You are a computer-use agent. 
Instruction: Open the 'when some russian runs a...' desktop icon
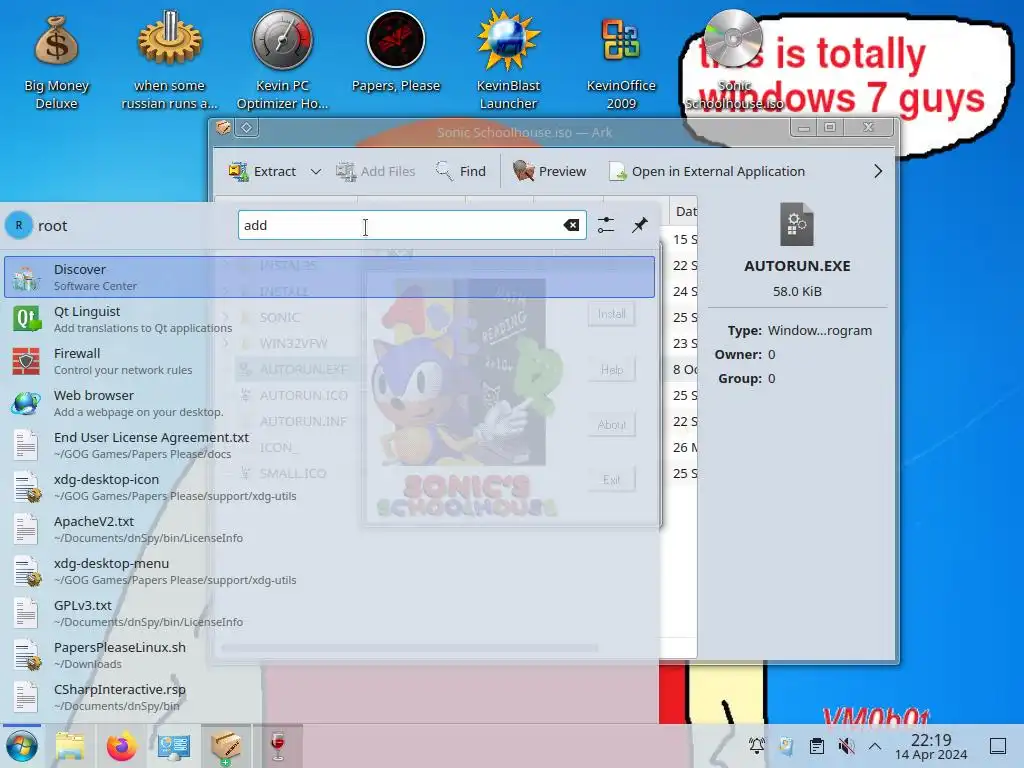click(169, 60)
